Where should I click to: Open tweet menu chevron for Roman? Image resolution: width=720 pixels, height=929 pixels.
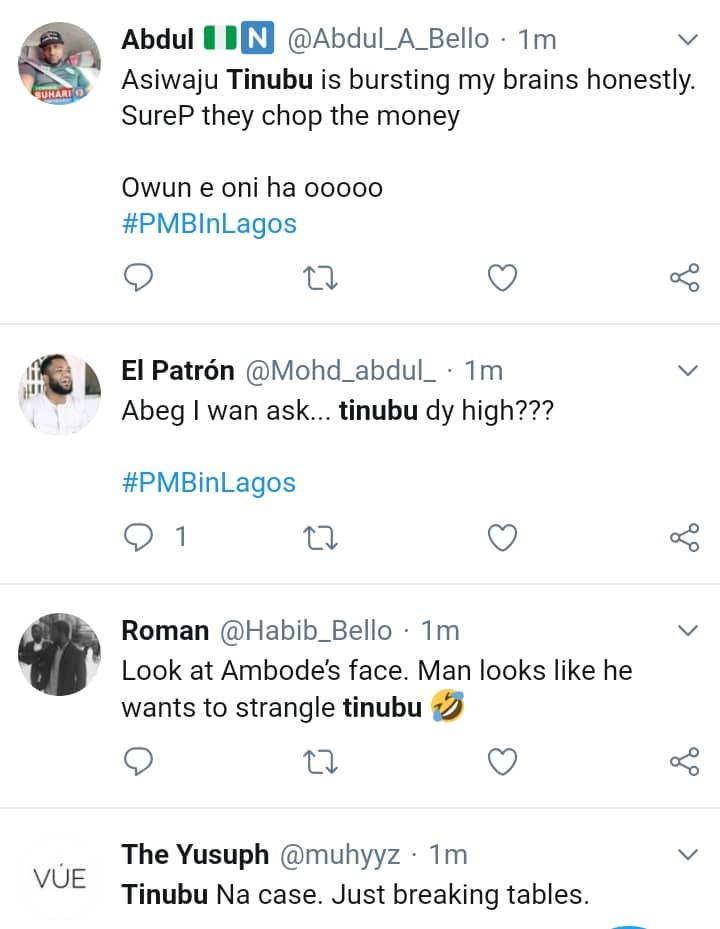pos(688,630)
